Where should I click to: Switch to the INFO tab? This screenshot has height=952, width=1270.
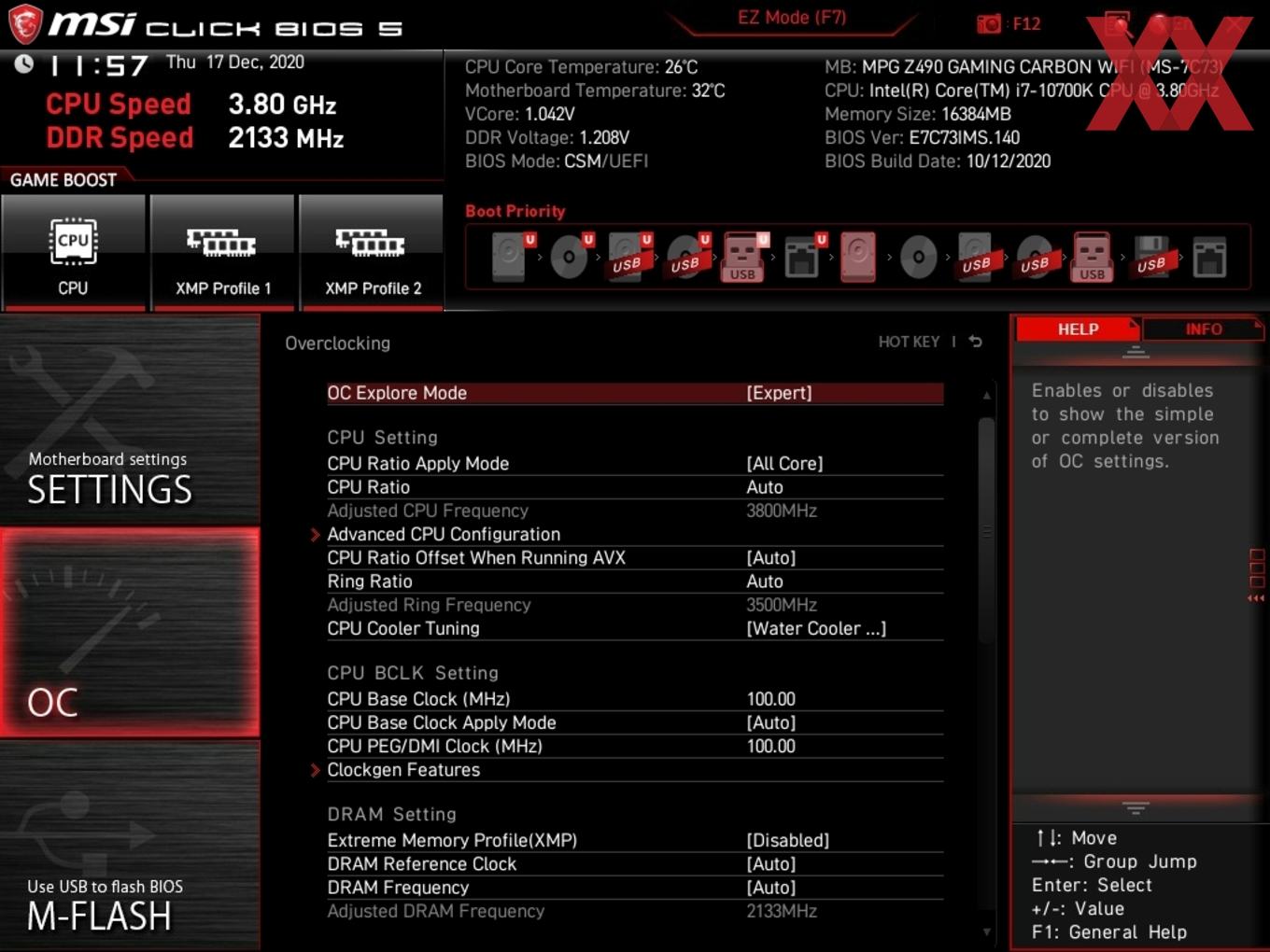tap(1203, 329)
